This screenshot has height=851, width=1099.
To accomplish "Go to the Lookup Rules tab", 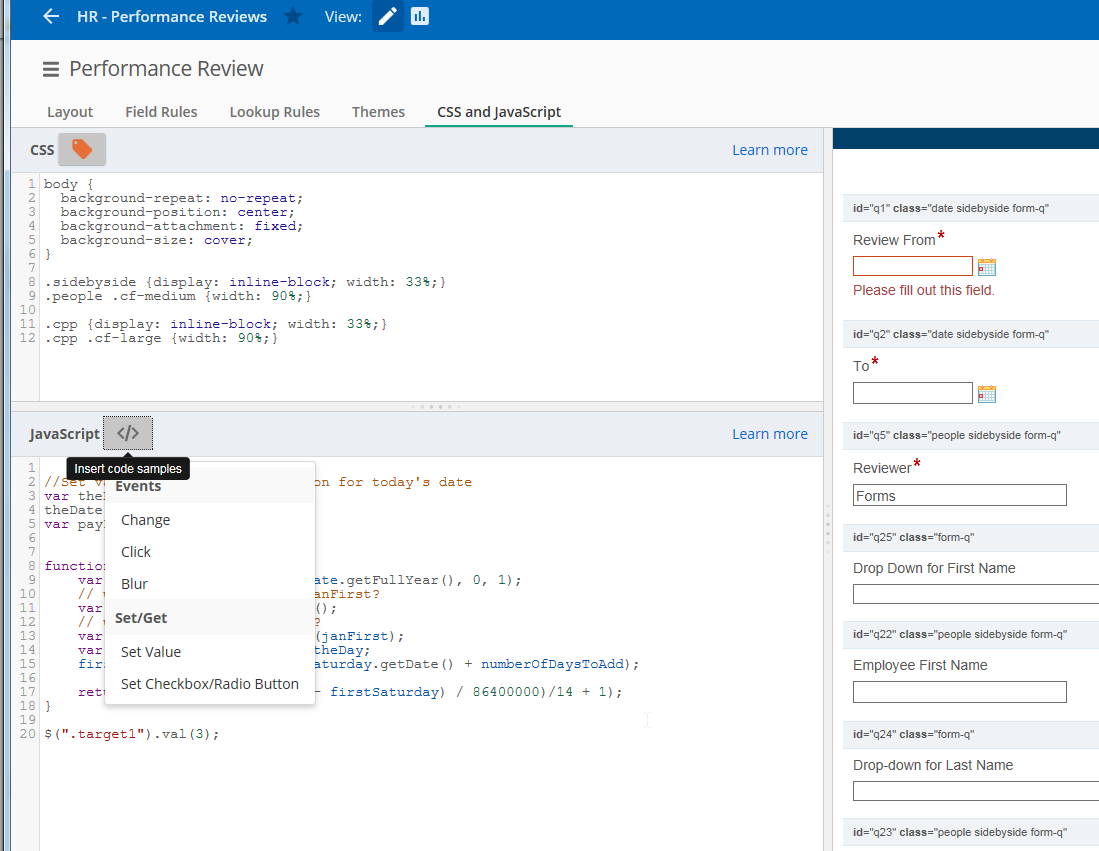I will click(x=274, y=112).
